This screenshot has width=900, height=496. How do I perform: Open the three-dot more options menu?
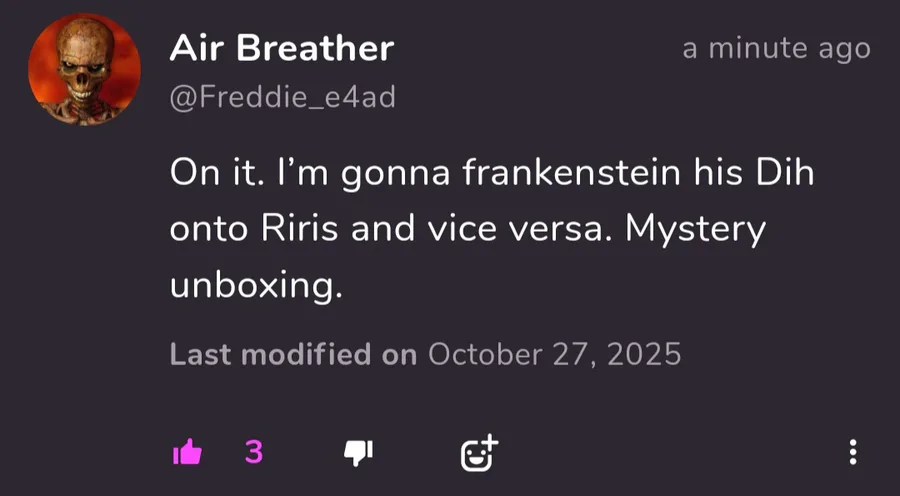[x=852, y=453]
